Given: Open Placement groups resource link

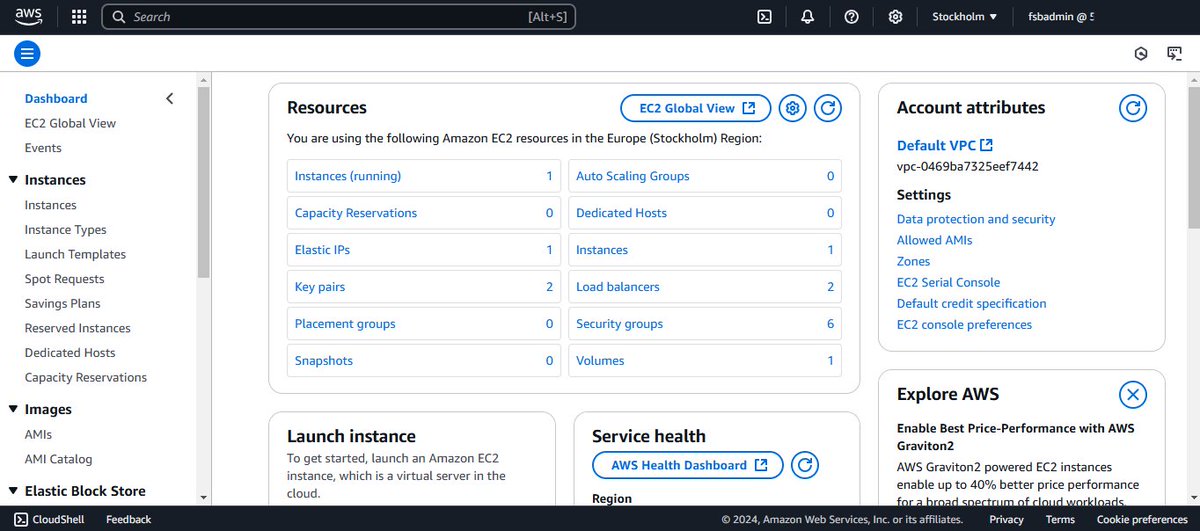Looking at the screenshot, I should (345, 324).
